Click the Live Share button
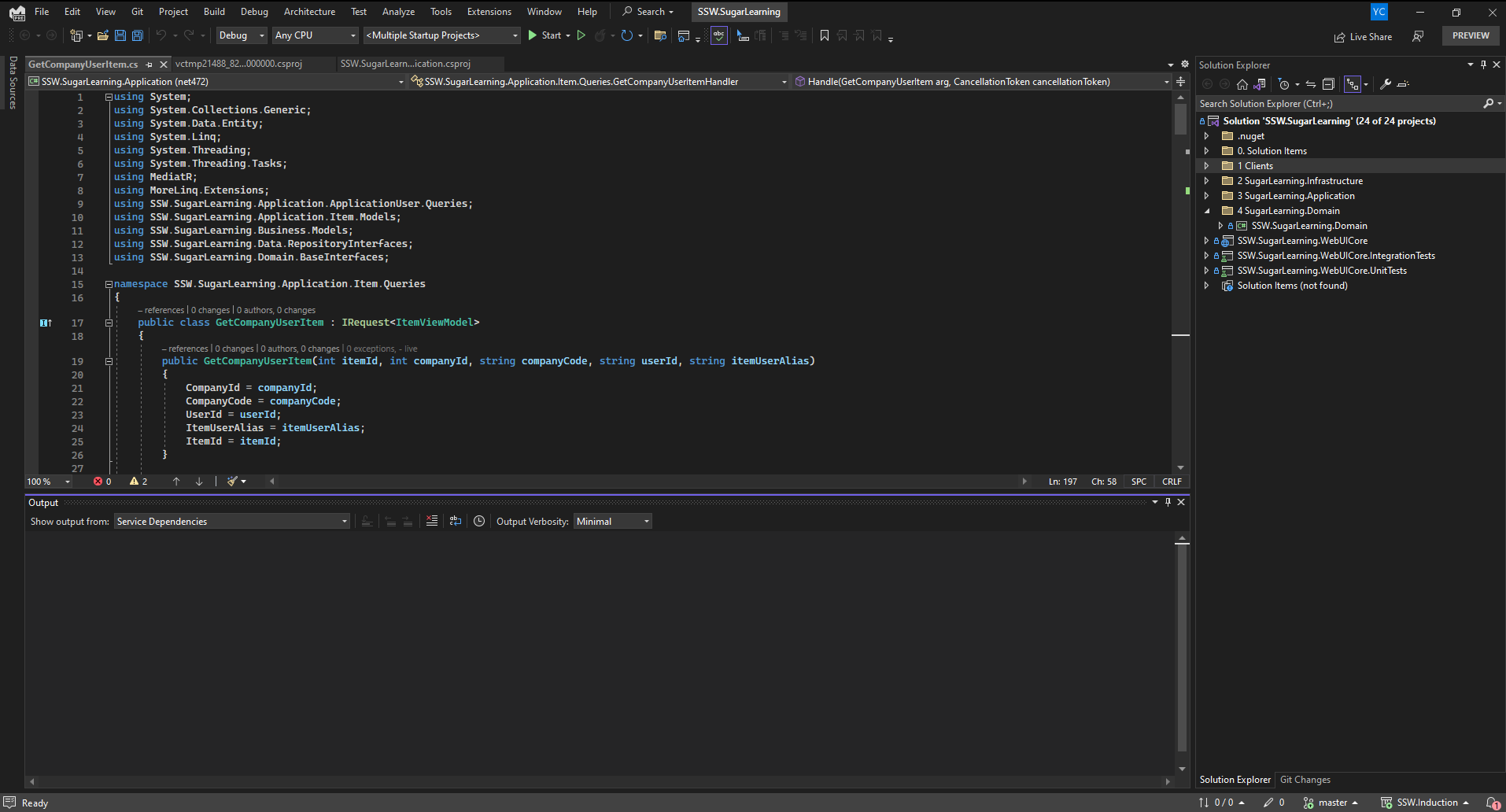The image size is (1506, 812). [1363, 37]
